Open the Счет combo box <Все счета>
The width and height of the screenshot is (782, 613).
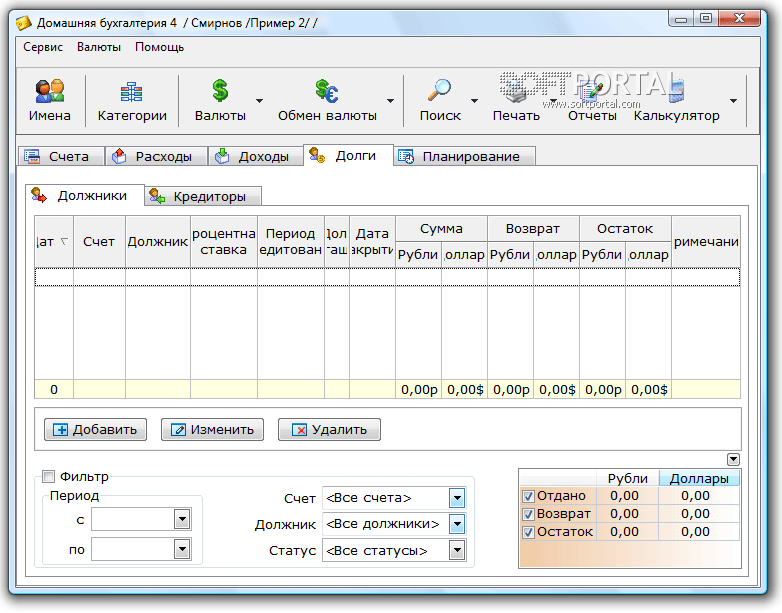click(394, 498)
